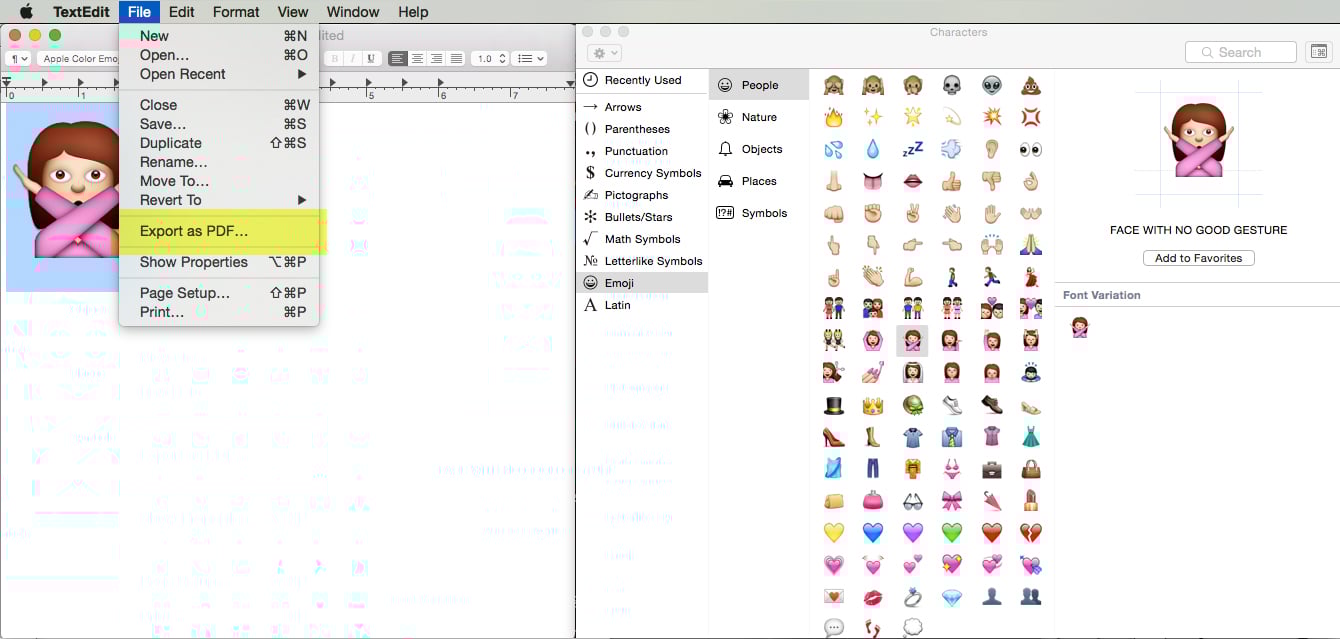Open Page Setup from File menu
Image resolution: width=1340 pixels, height=639 pixels.
coord(219,293)
